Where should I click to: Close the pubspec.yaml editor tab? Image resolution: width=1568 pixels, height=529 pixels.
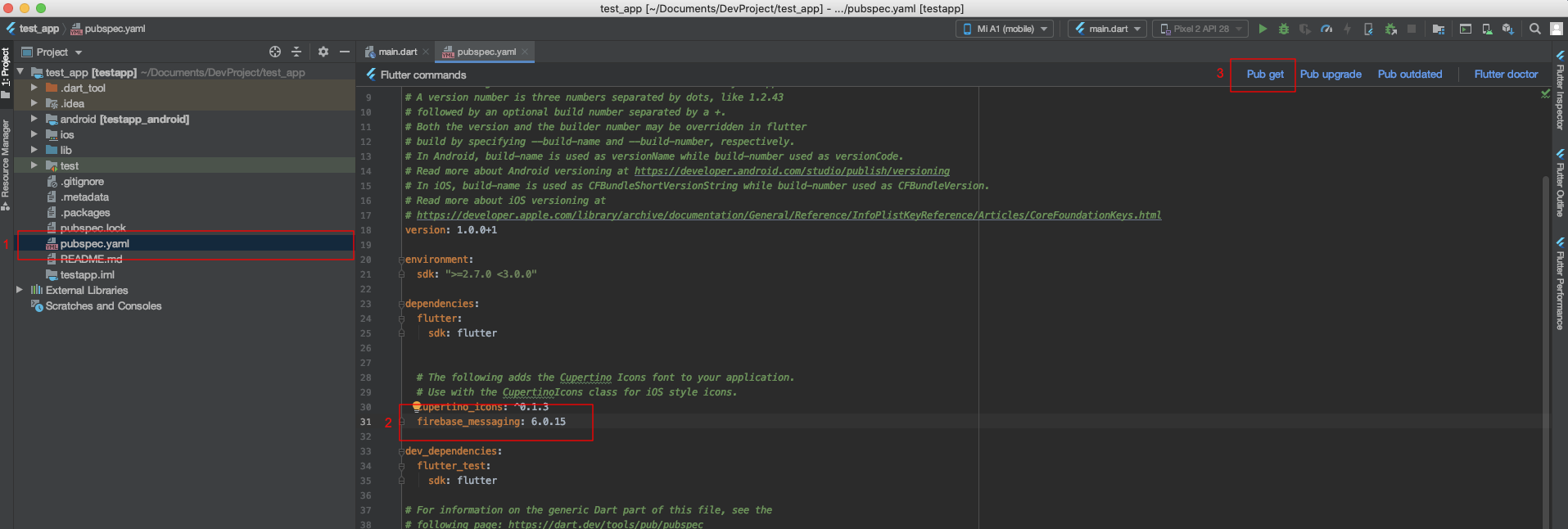[x=525, y=52]
